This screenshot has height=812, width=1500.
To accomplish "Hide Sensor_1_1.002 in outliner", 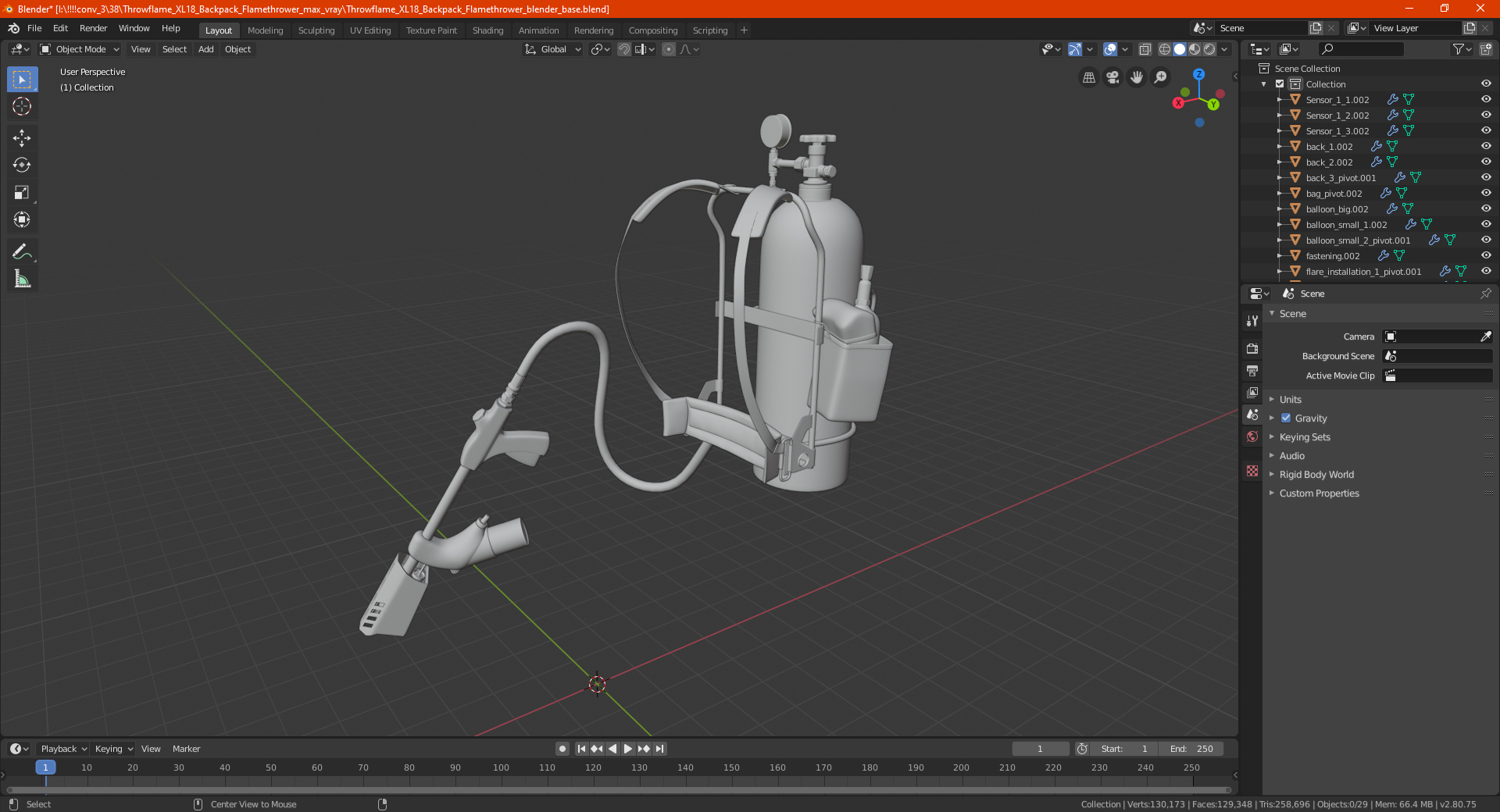I will (1486, 99).
